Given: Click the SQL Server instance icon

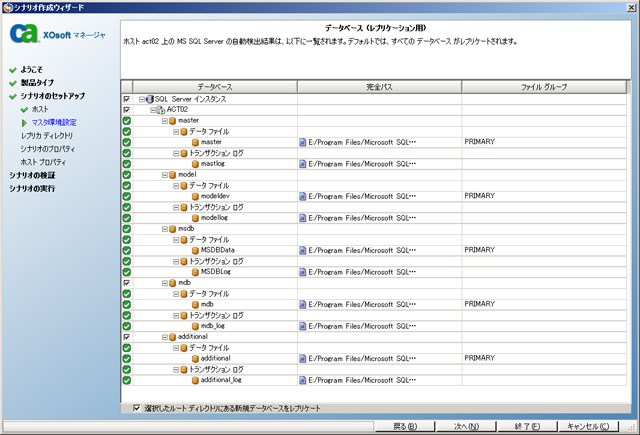Looking at the screenshot, I should click(x=150, y=99).
